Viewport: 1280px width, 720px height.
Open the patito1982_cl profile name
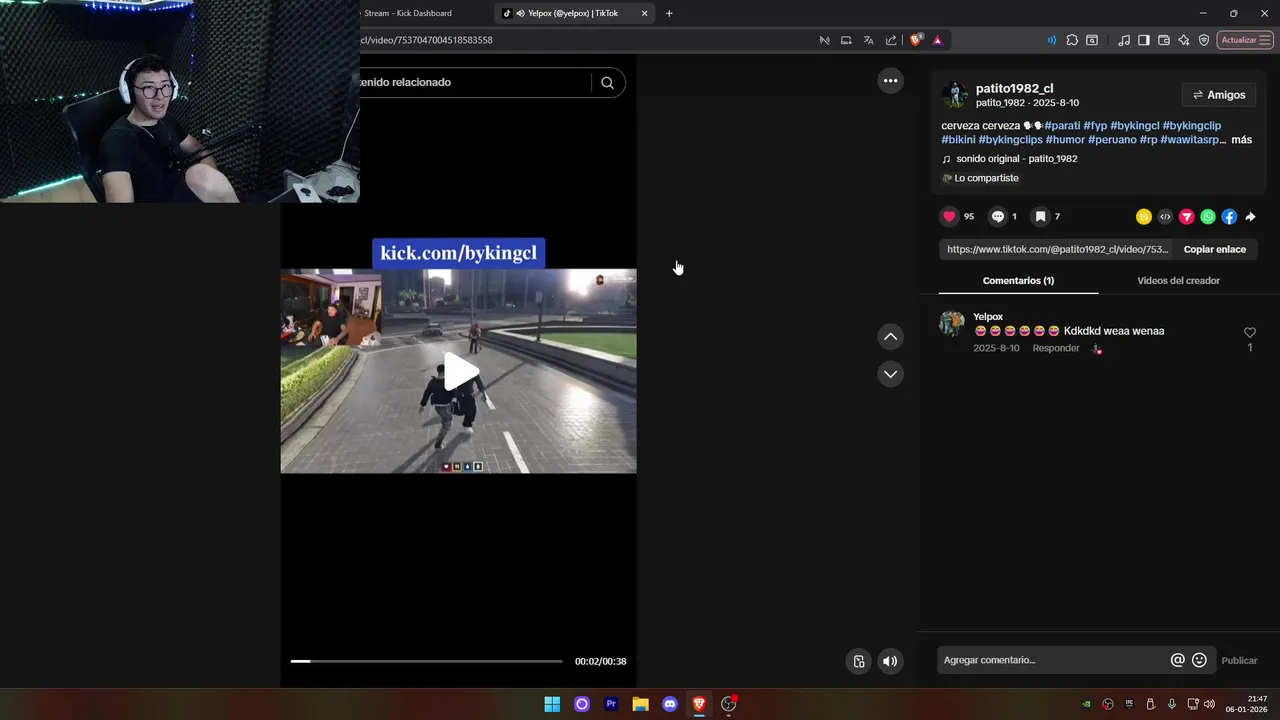tap(1014, 88)
